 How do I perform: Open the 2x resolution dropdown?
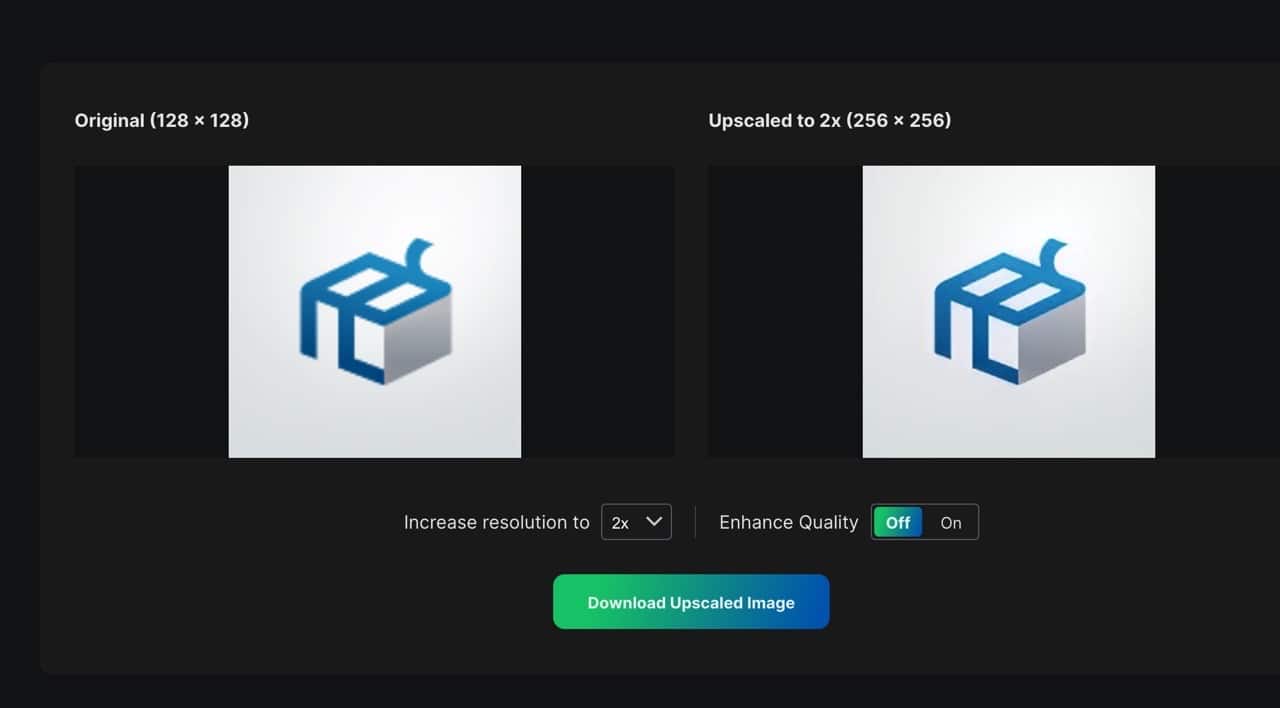click(x=635, y=522)
